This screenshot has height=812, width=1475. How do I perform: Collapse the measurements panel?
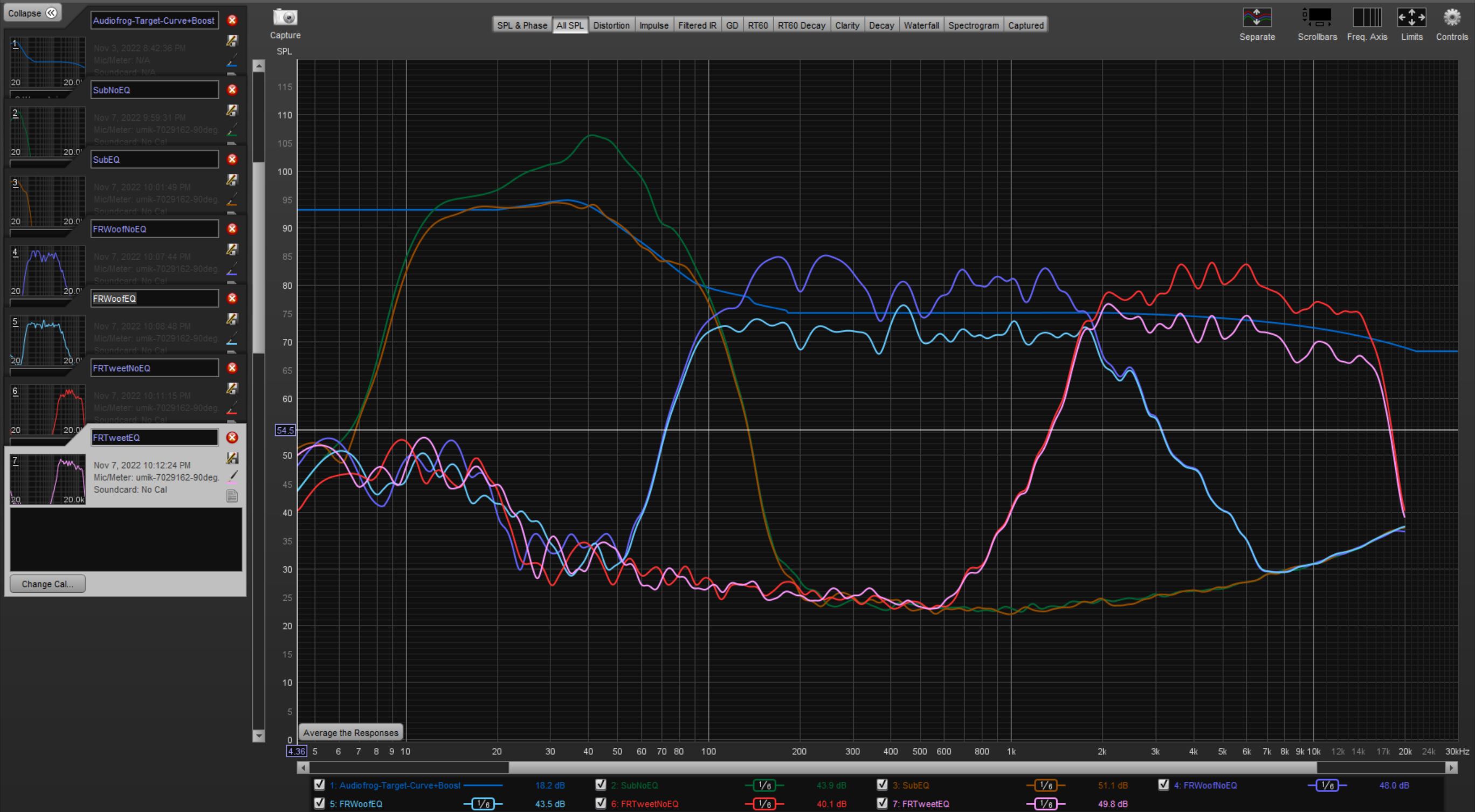pyautogui.click(x=32, y=12)
